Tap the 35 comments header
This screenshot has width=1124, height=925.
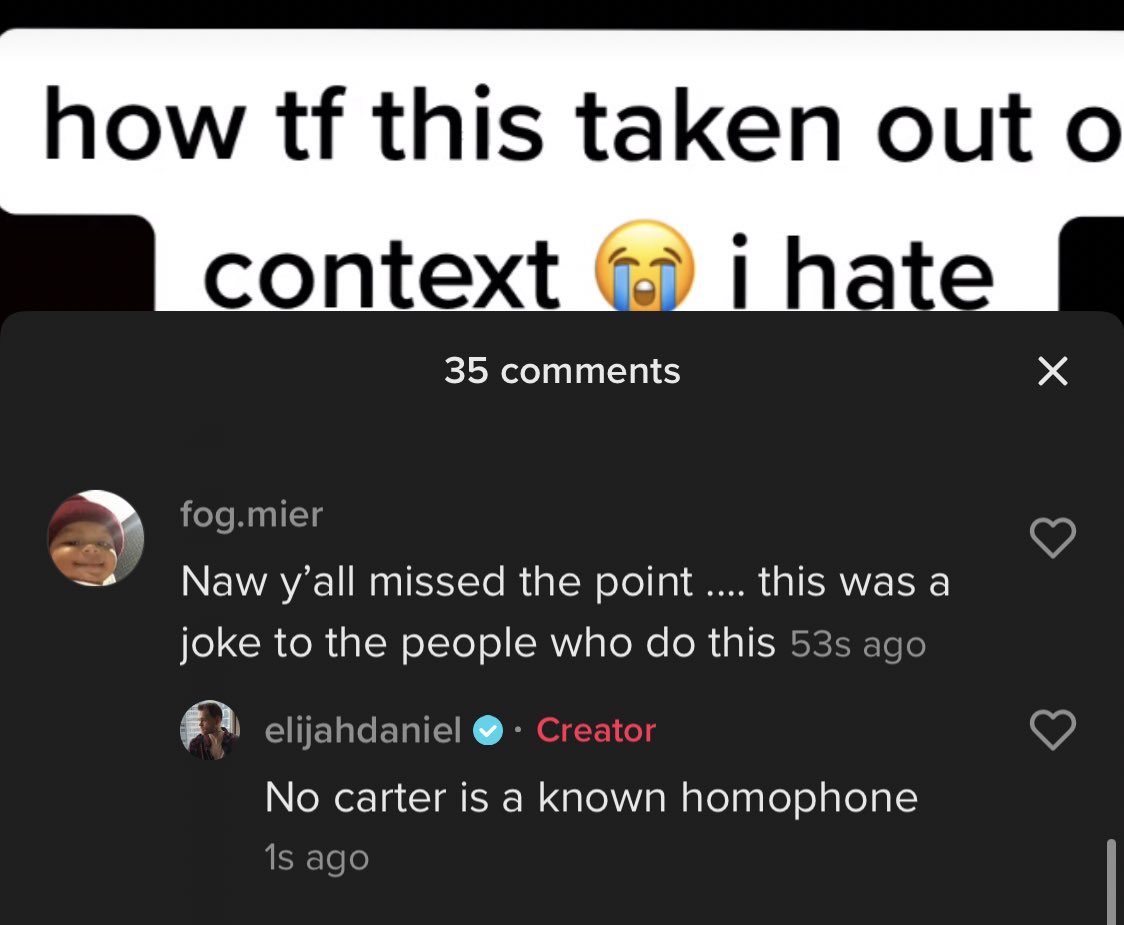(562, 371)
